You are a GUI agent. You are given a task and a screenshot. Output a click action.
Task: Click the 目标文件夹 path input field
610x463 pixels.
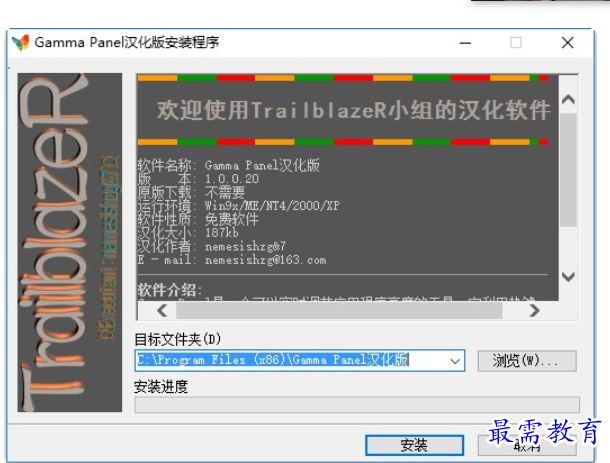tap(300, 360)
